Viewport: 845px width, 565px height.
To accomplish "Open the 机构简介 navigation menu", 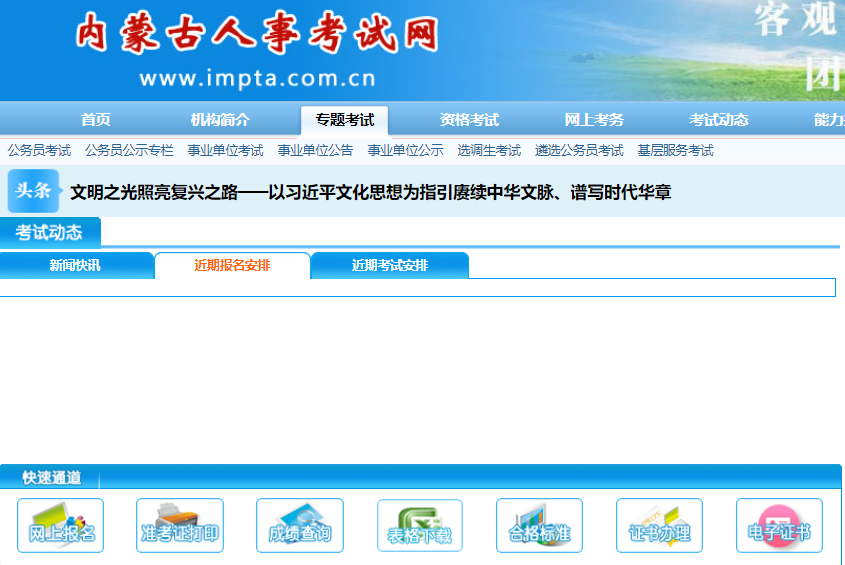I will (x=220, y=120).
